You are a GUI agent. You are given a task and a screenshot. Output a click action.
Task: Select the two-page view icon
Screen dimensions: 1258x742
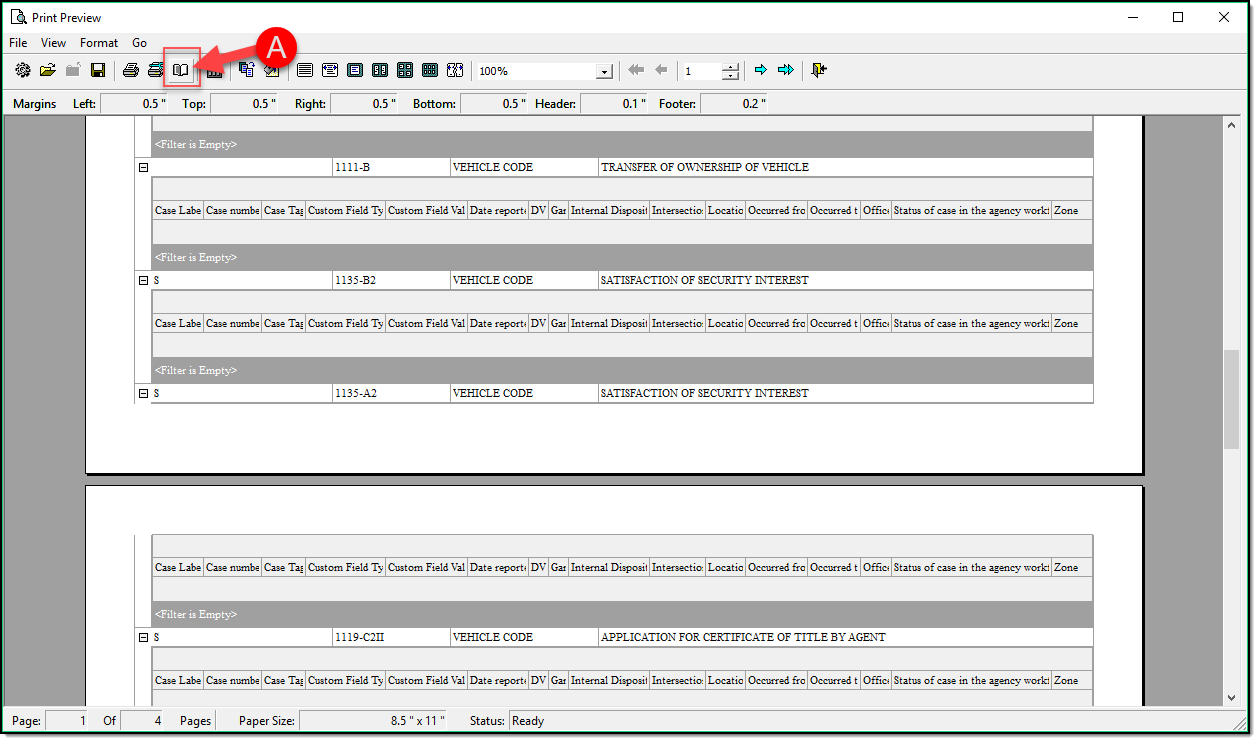pos(380,70)
